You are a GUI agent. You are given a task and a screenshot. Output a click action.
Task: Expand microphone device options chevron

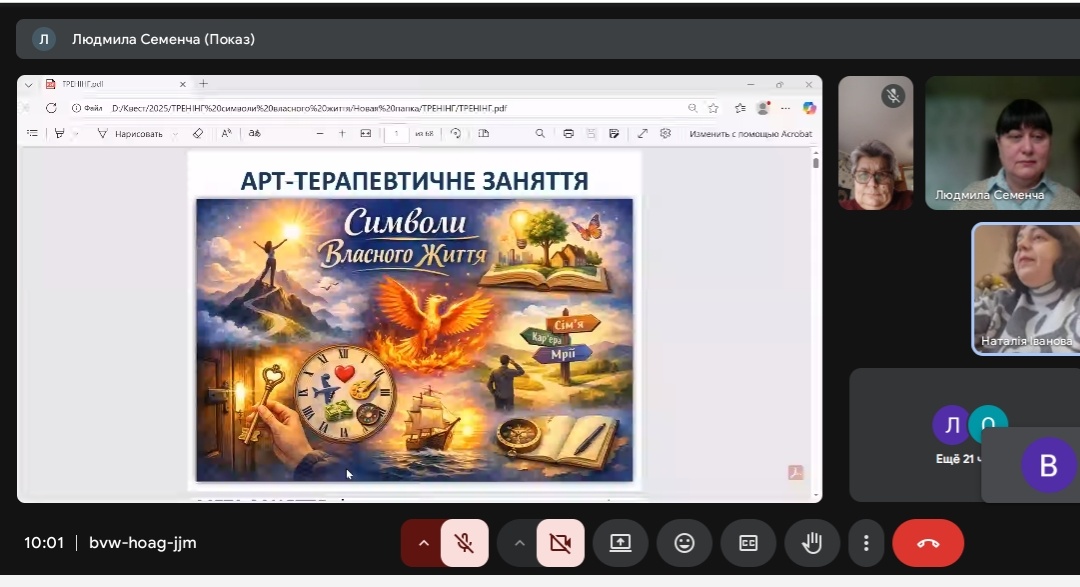point(423,543)
